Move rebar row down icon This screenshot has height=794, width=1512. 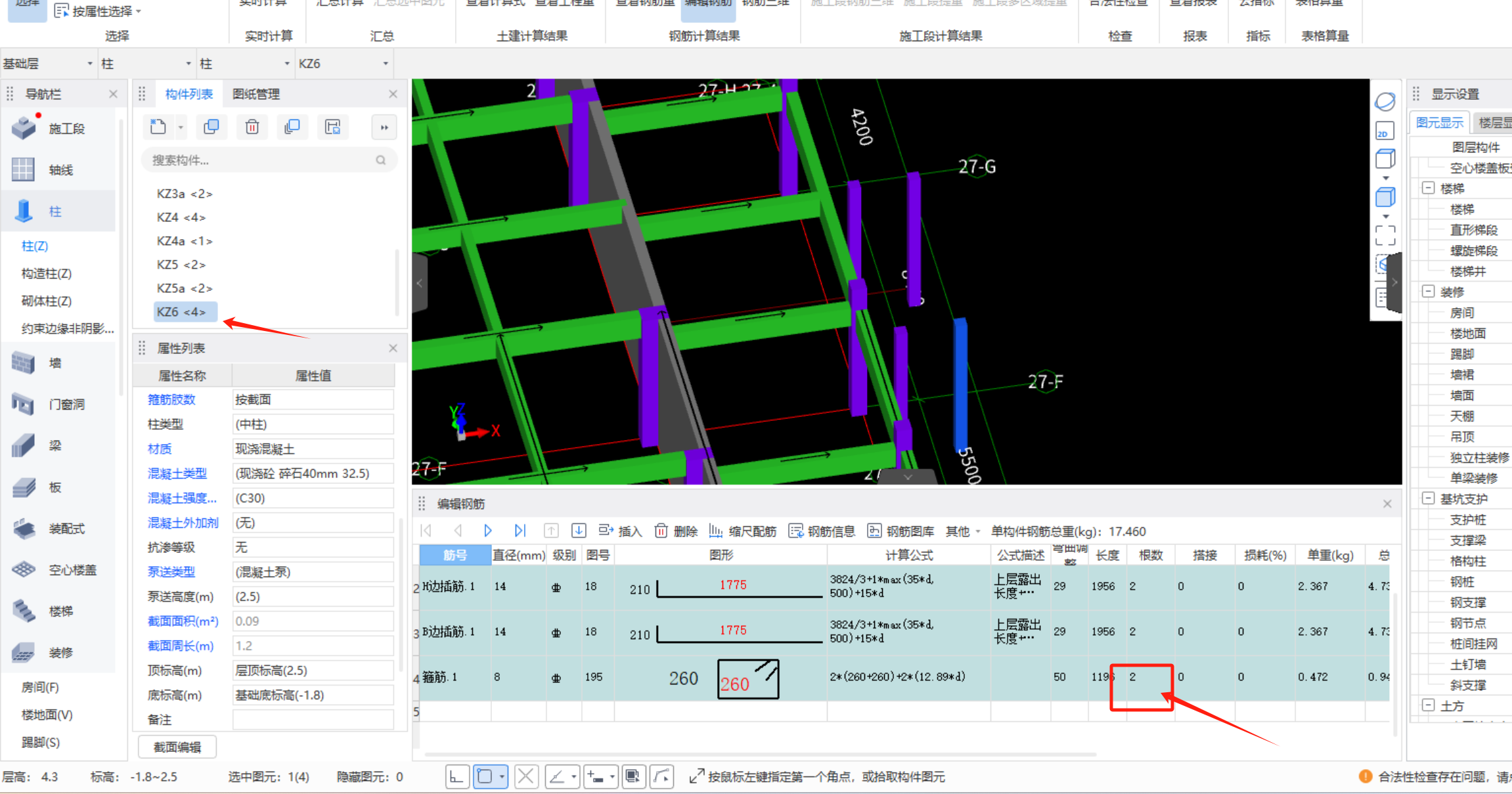pos(579,531)
